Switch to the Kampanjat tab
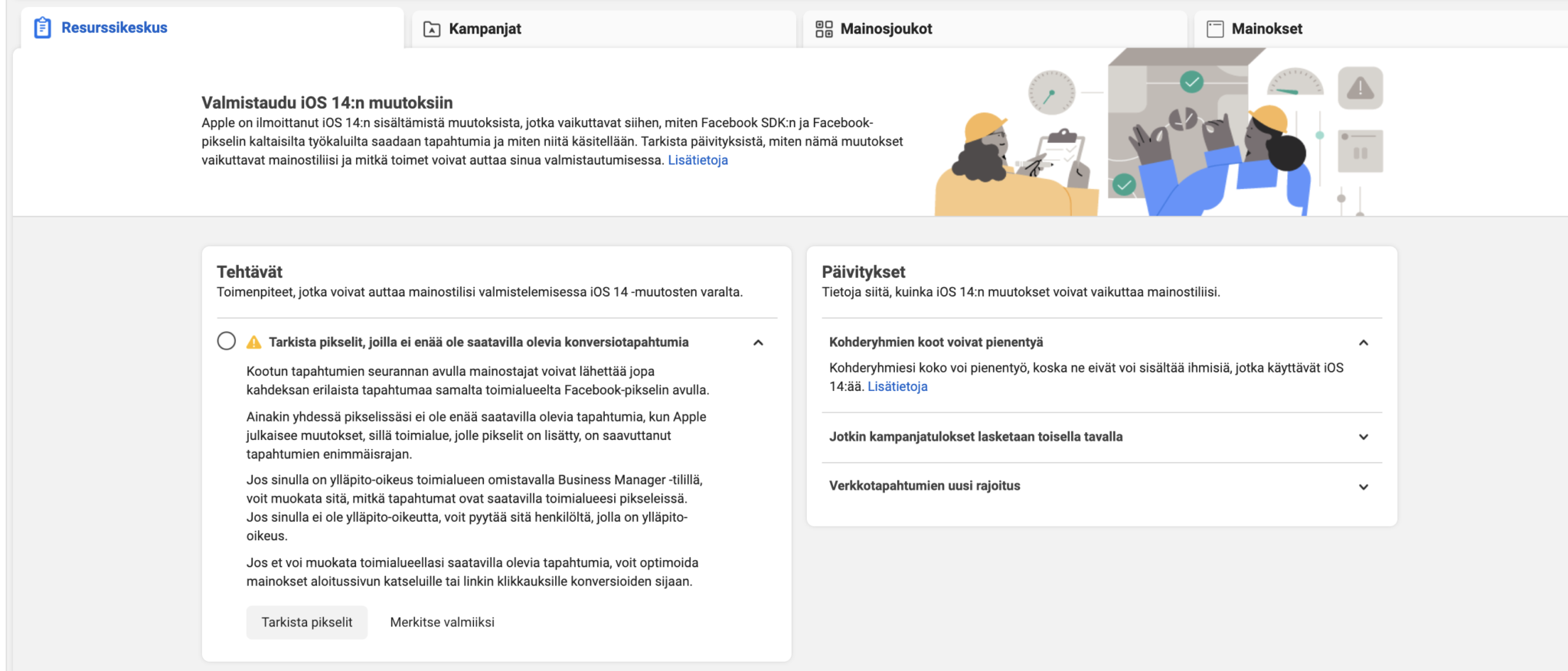 pos(485,29)
